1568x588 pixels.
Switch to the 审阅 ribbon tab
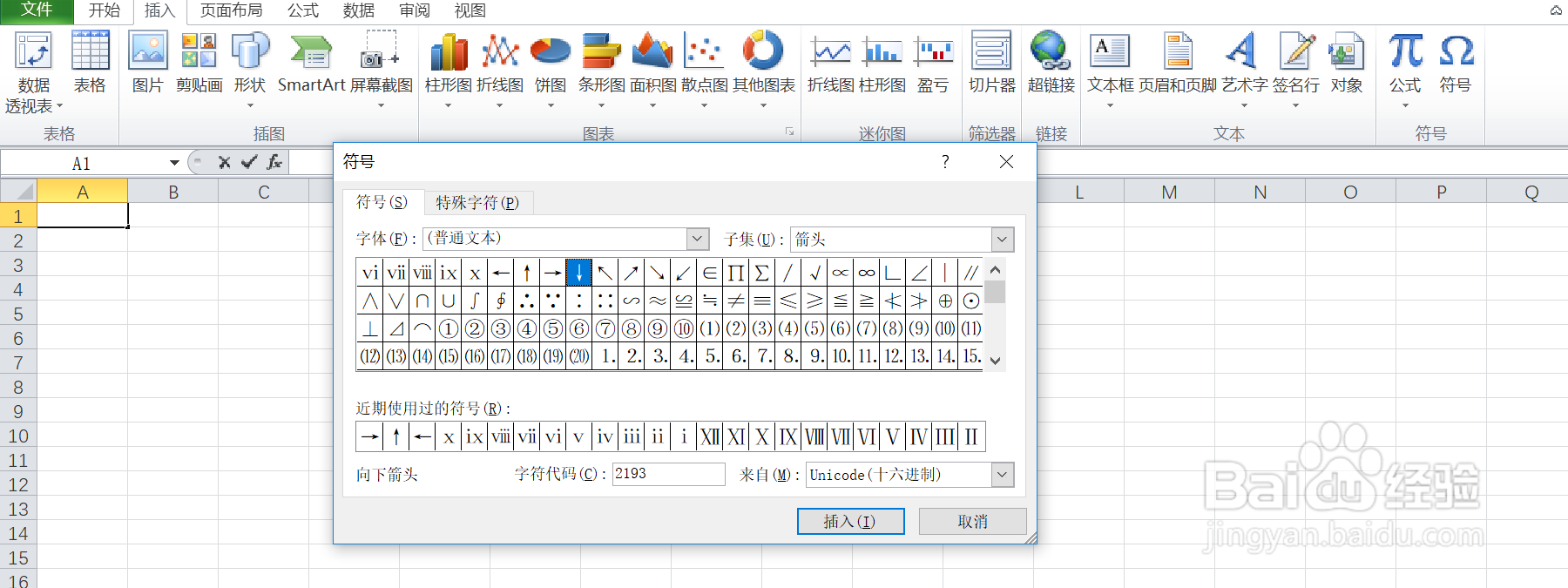click(415, 10)
